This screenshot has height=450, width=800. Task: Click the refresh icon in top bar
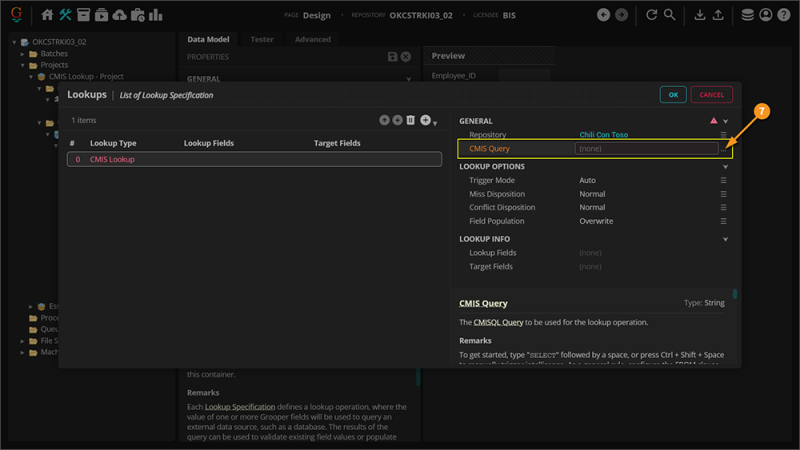652,15
